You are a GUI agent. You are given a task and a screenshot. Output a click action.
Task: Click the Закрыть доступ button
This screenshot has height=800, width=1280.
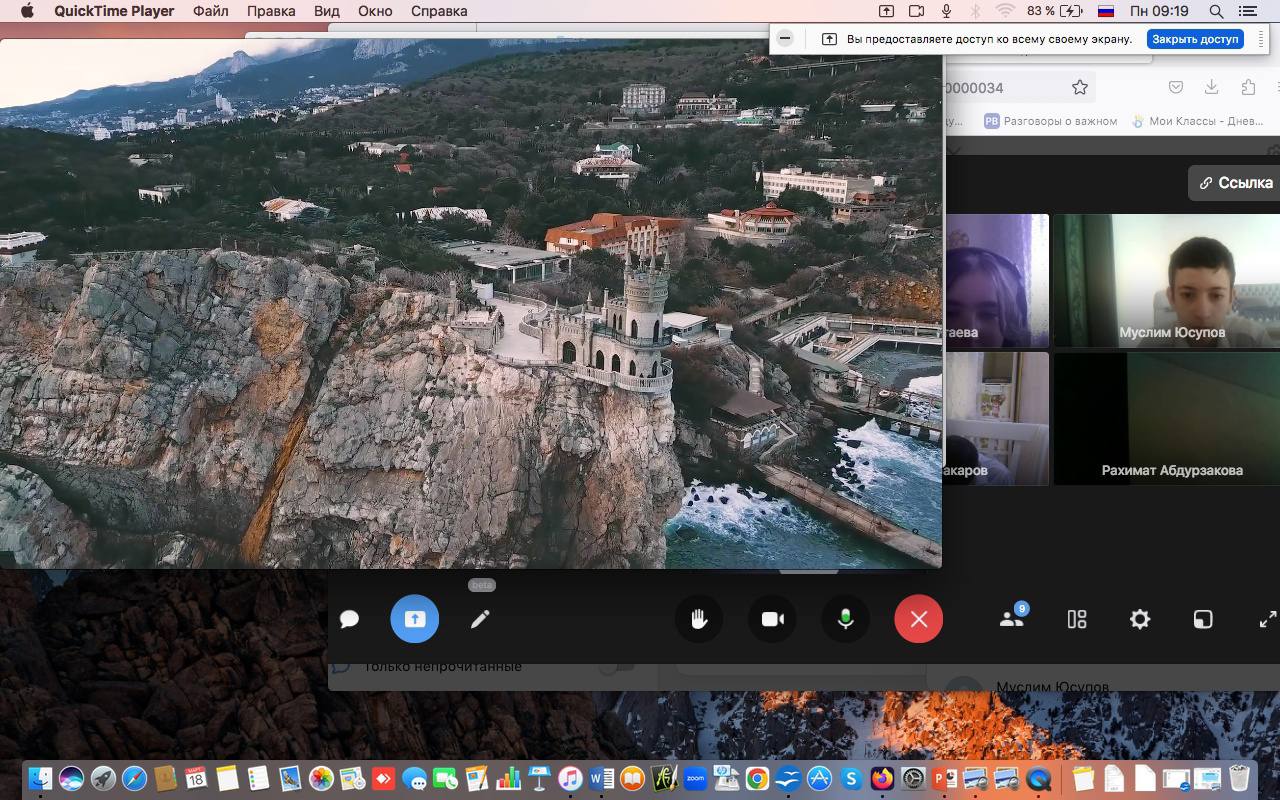[1195, 39]
